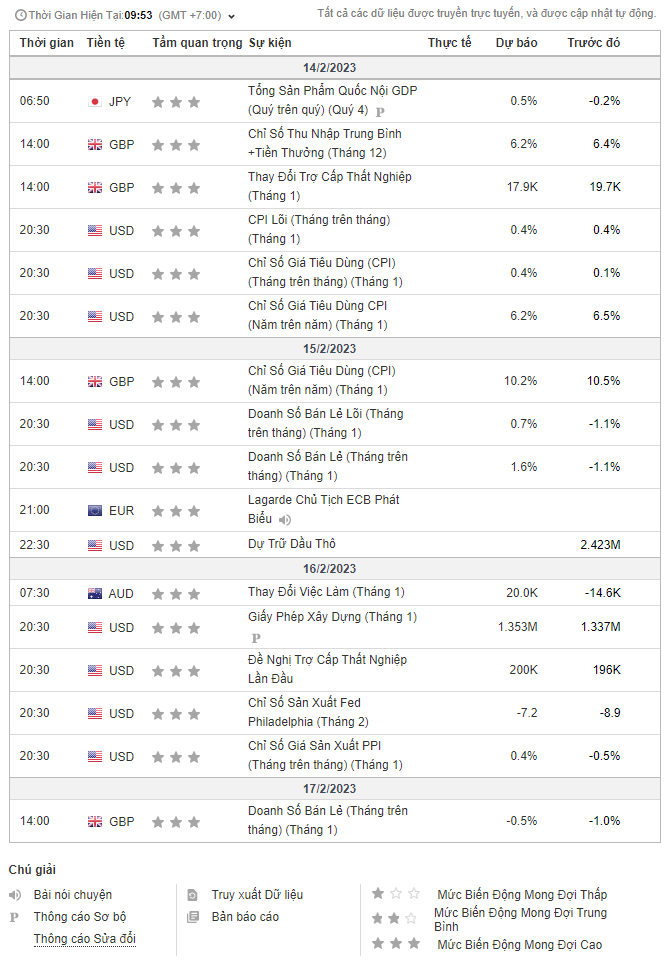Click the EU flag in EUR row
Image resolution: width=668 pixels, height=968 pixels.
pyautogui.click(x=95, y=511)
